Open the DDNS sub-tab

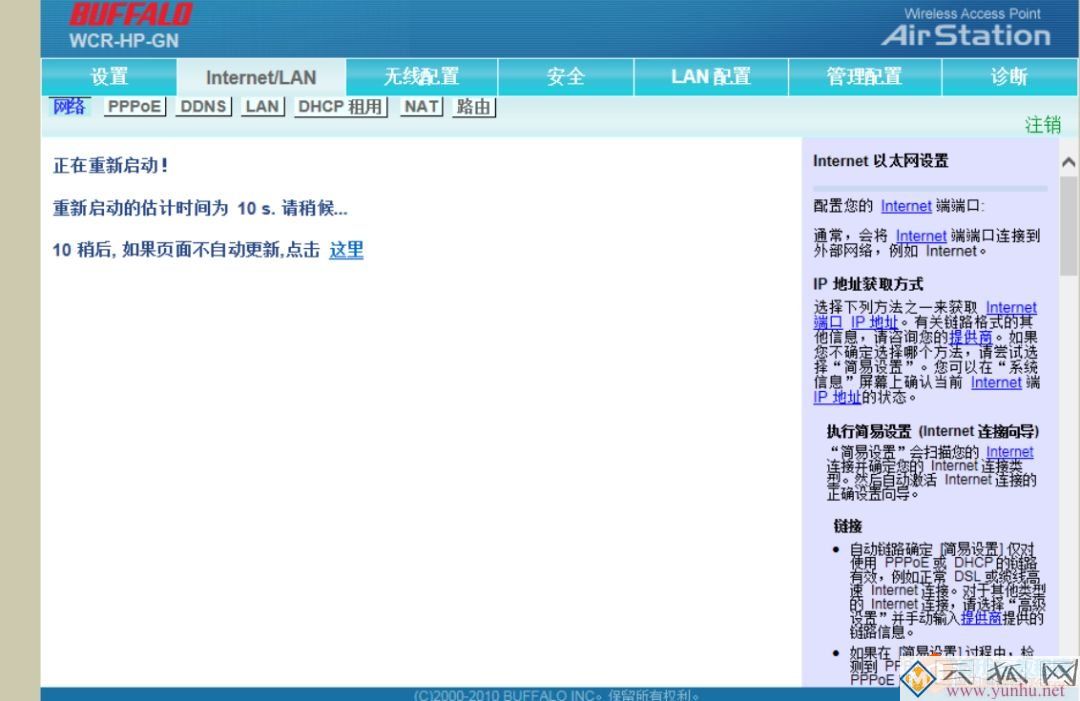203,106
